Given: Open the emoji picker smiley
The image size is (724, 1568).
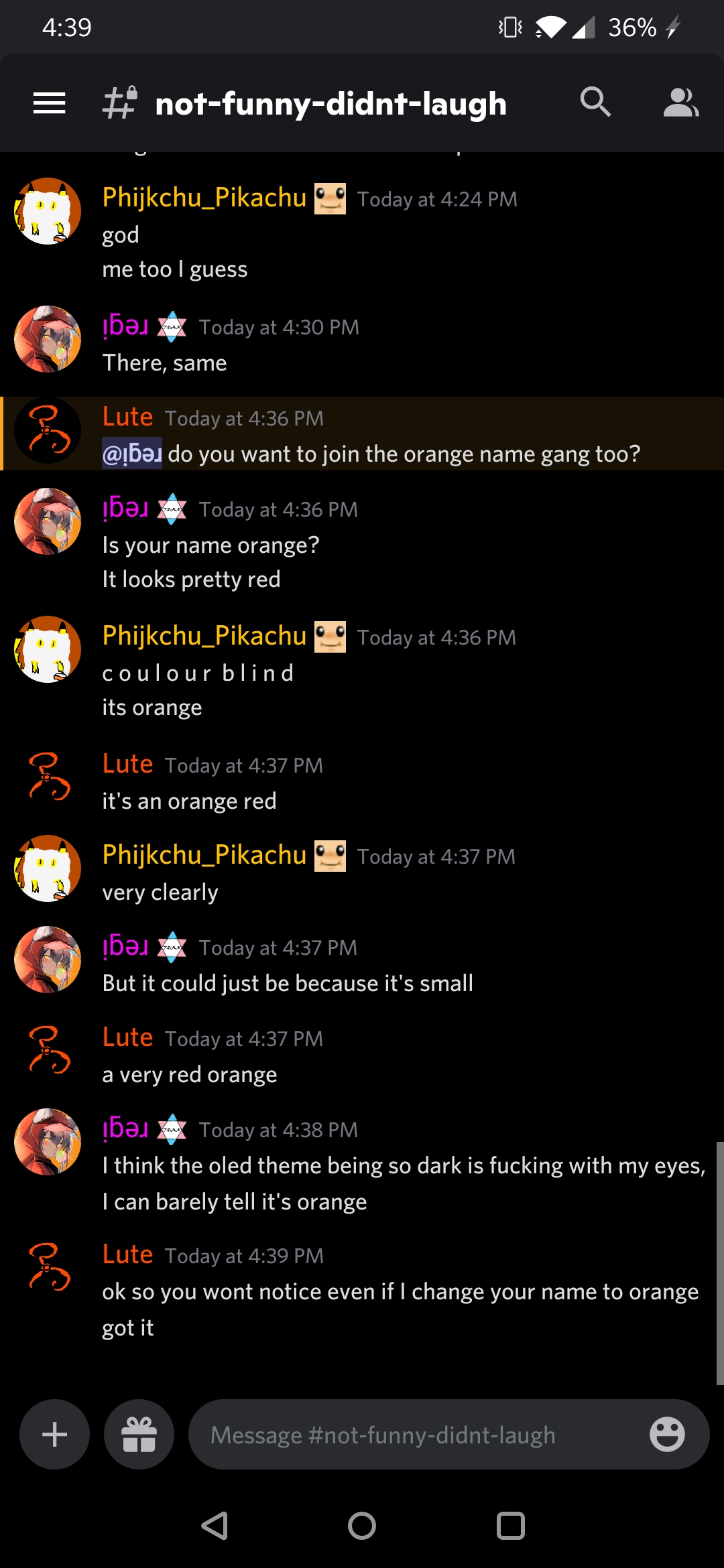Looking at the screenshot, I should coord(667,1435).
